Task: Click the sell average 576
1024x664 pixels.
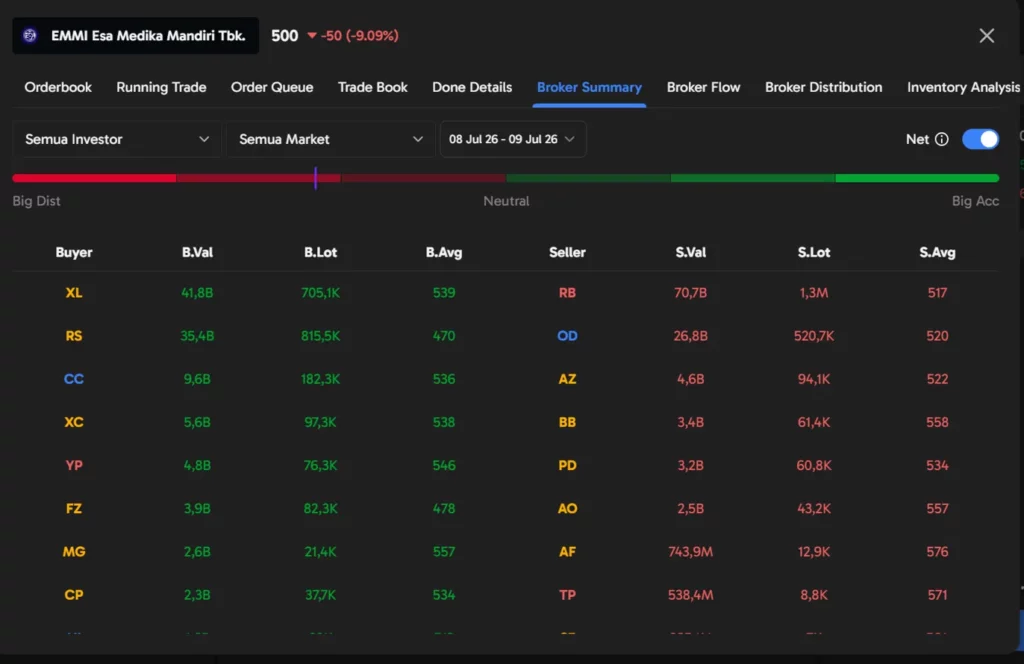Action: pyautogui.click(x=937, y=552)
